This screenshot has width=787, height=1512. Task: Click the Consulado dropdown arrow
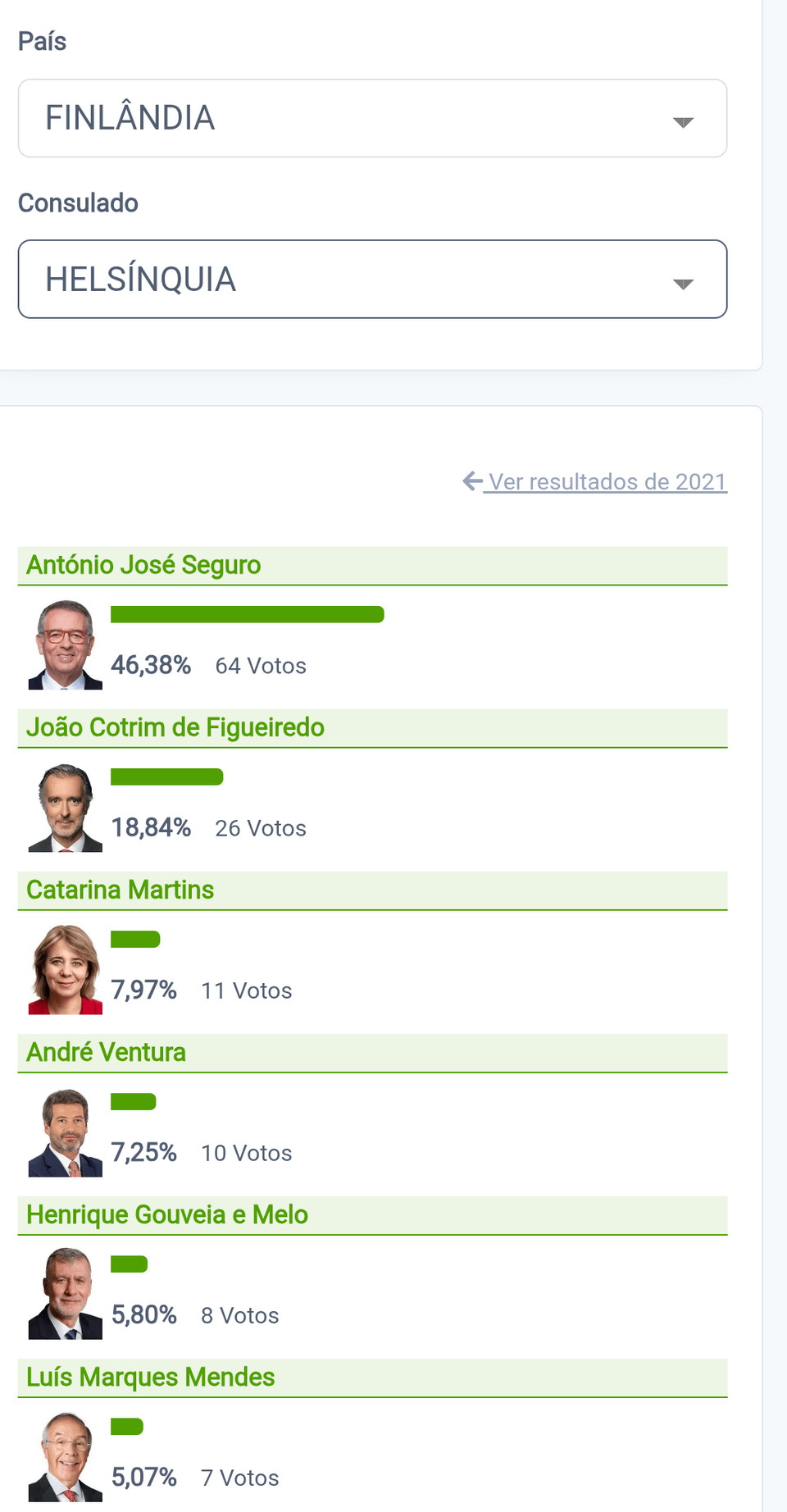pos(683,284)
